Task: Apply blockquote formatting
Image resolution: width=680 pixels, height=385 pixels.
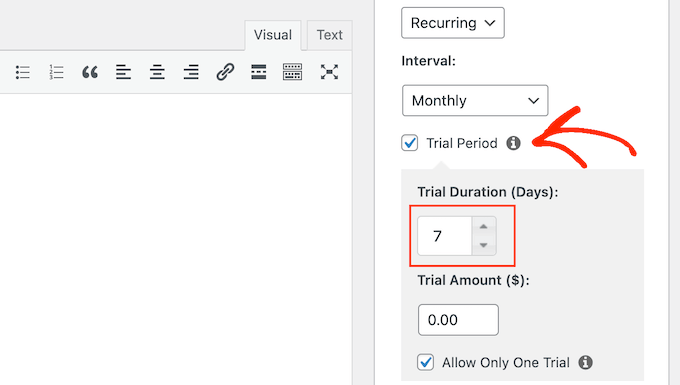Action: tap(90, 72)
